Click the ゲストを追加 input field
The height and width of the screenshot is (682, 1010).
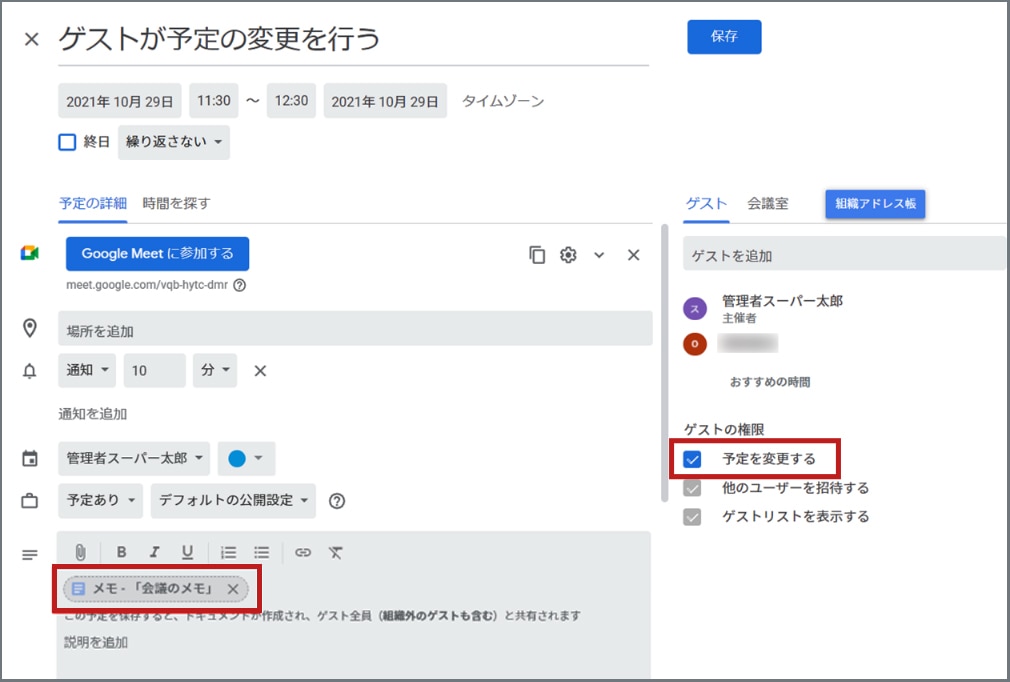point(840,255)
